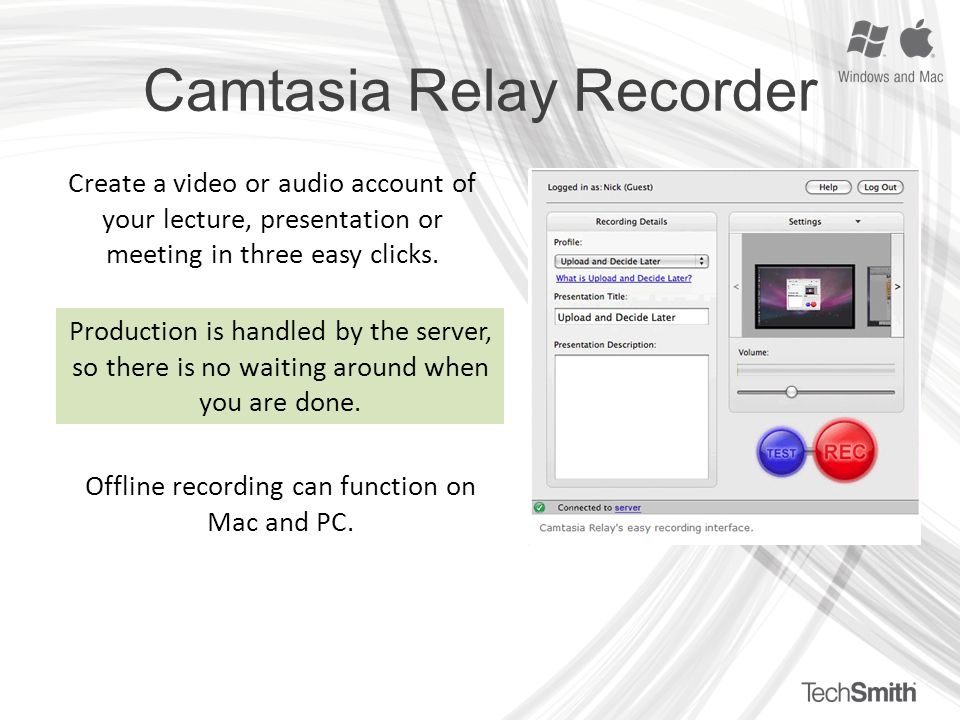Open the Profile dropdown showing Upload and Decide Later

[631, 261]
